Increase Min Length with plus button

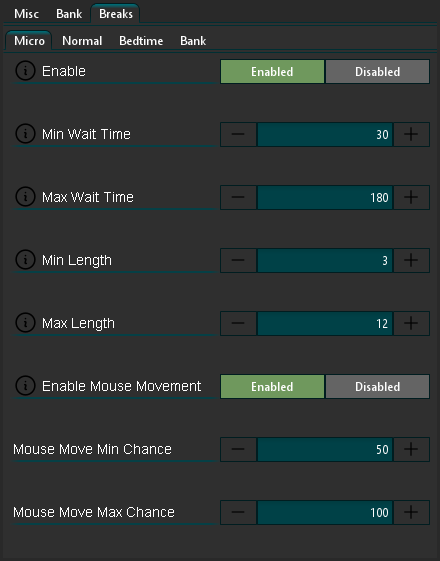[411, 260]
